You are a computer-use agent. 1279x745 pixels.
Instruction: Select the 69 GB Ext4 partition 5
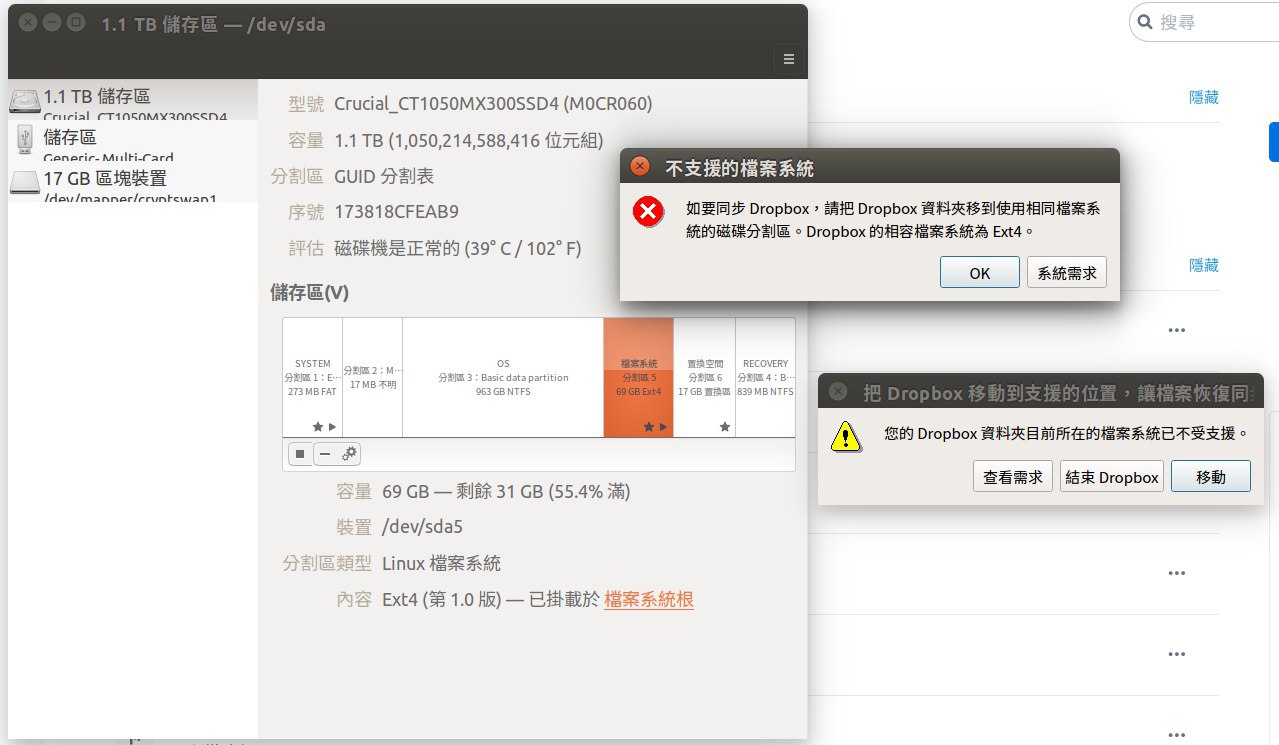639,377
